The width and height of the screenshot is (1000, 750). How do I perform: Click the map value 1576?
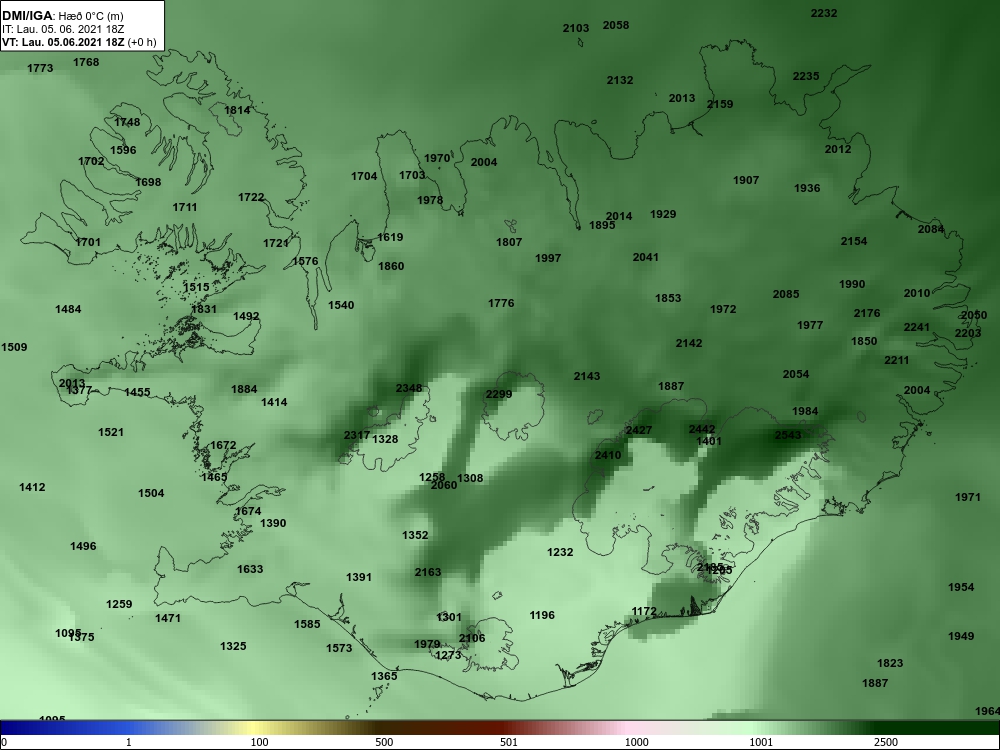click(x=305, y=261)
